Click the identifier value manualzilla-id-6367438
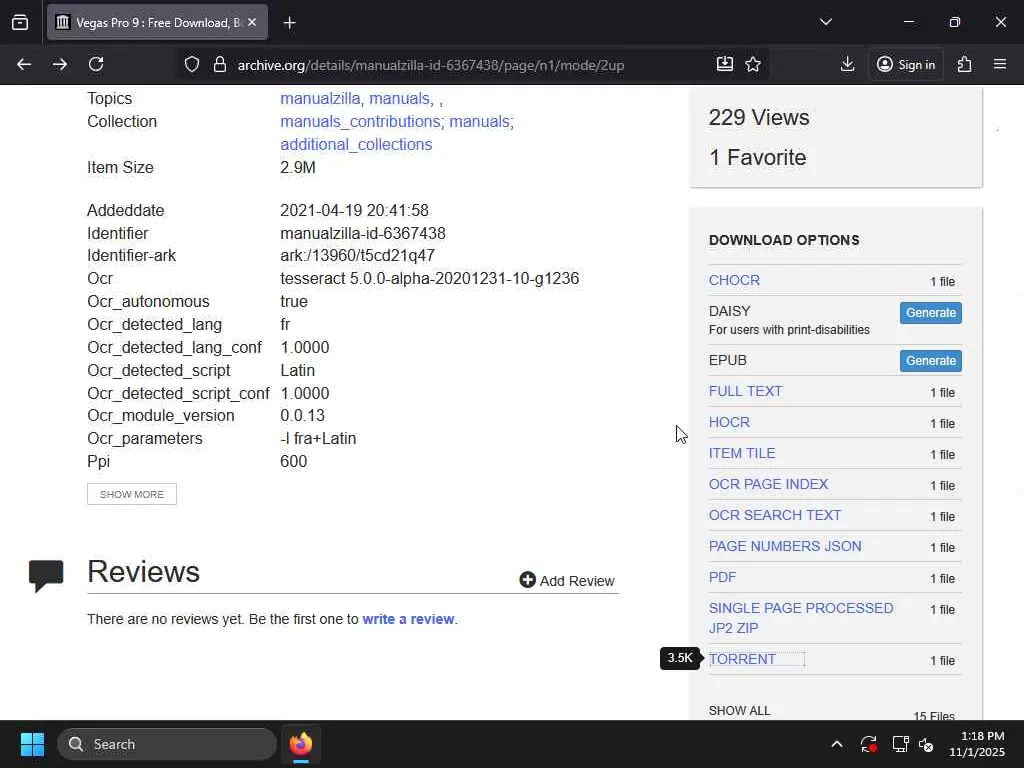This screenshot has height=768, width=1024. pyautogui.click(x=362, y=233)
